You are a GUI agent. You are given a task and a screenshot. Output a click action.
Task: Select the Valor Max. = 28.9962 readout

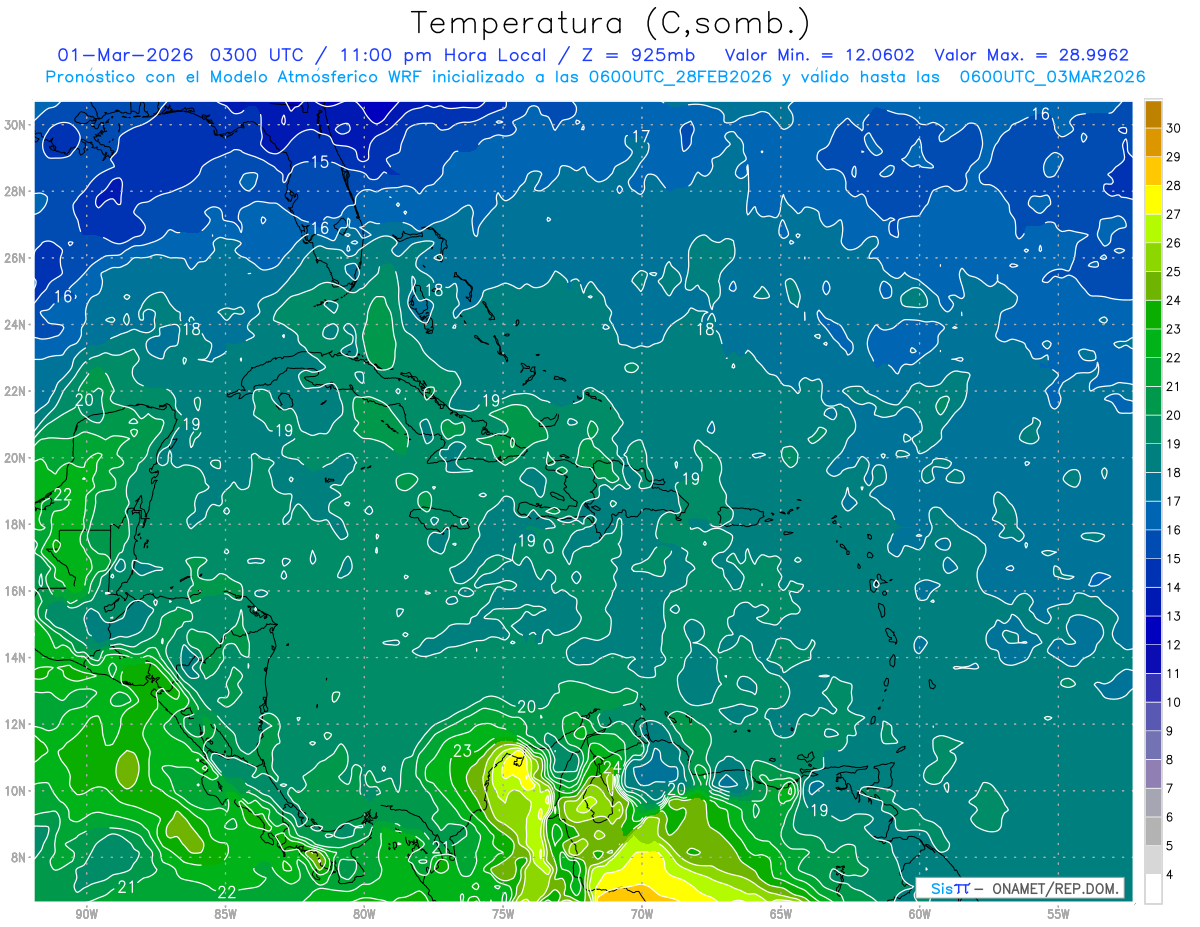1032,55
